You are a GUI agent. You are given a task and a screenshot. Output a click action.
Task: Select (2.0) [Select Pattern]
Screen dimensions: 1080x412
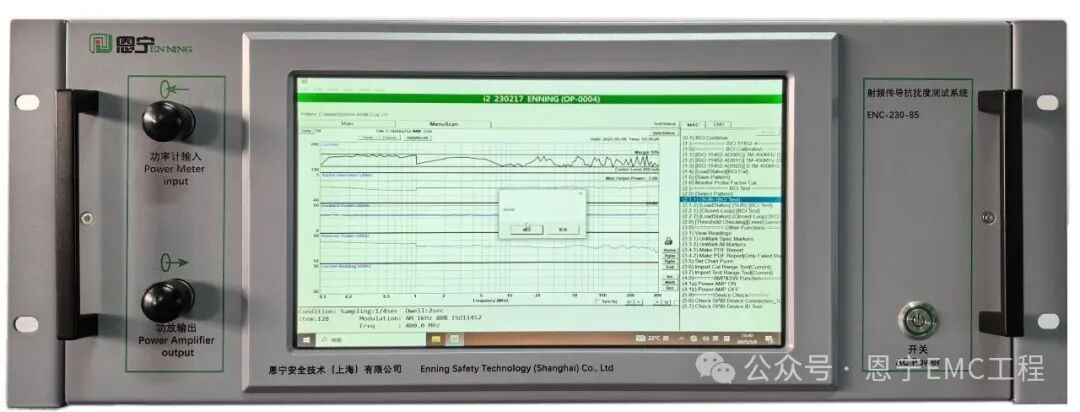click(705, 193)
